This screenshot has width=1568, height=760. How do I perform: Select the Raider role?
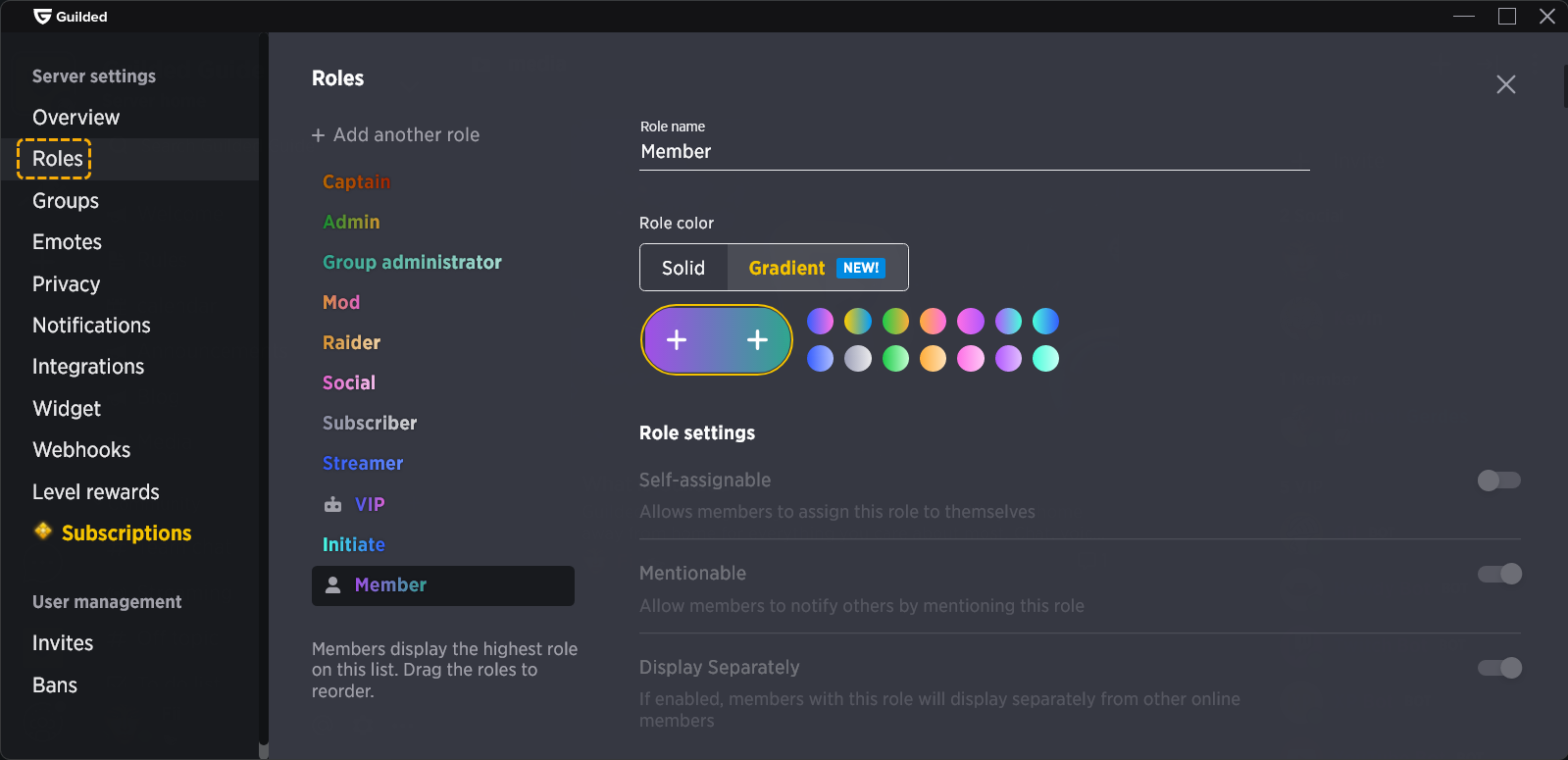click(x=351, y=343)
